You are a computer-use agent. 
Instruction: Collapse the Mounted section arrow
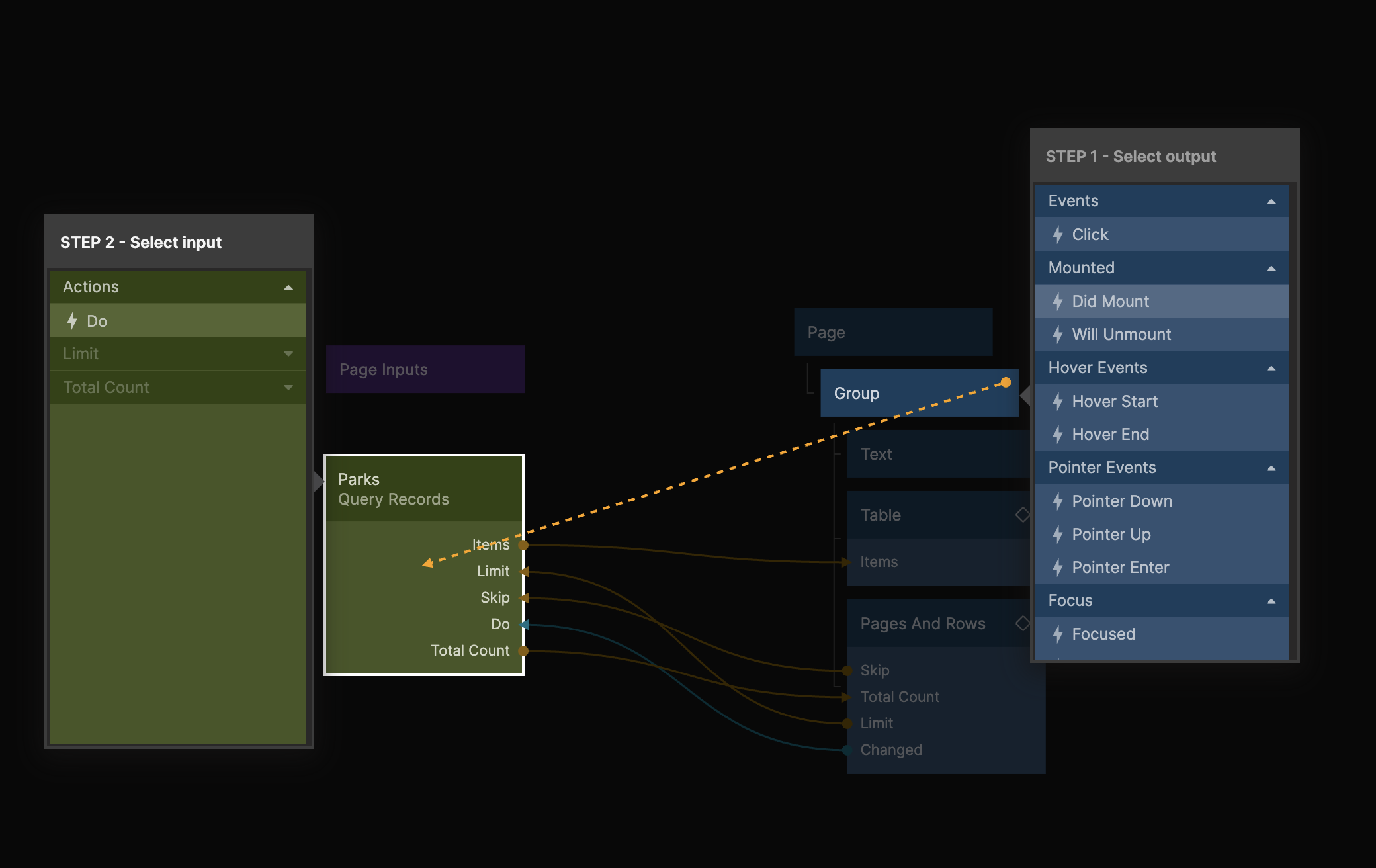[x=1271, y=269]
